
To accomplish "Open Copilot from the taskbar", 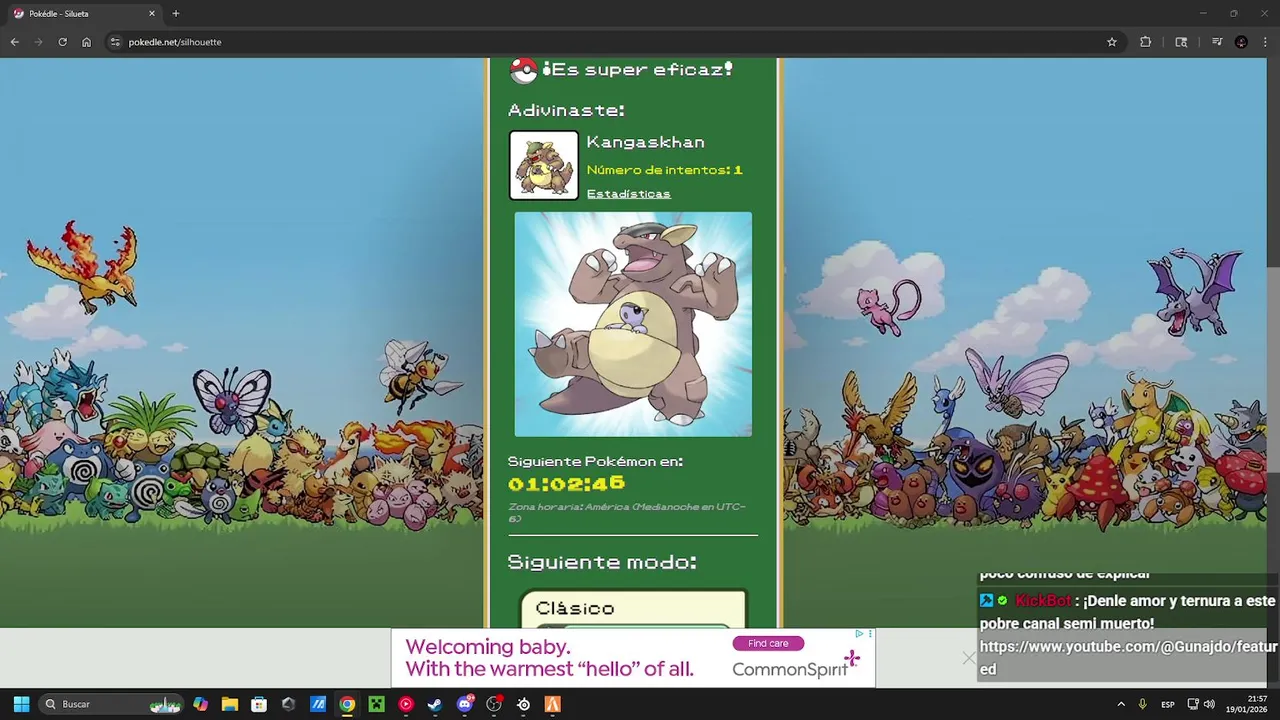I will [x=201, y=704].
